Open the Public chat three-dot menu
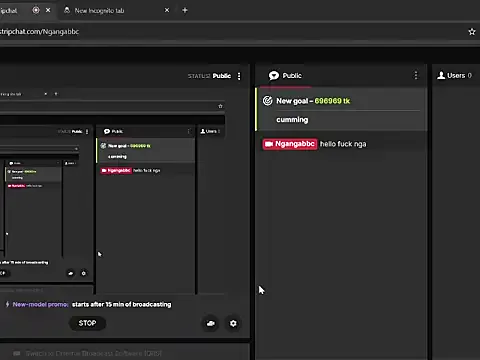 (416, 75)
